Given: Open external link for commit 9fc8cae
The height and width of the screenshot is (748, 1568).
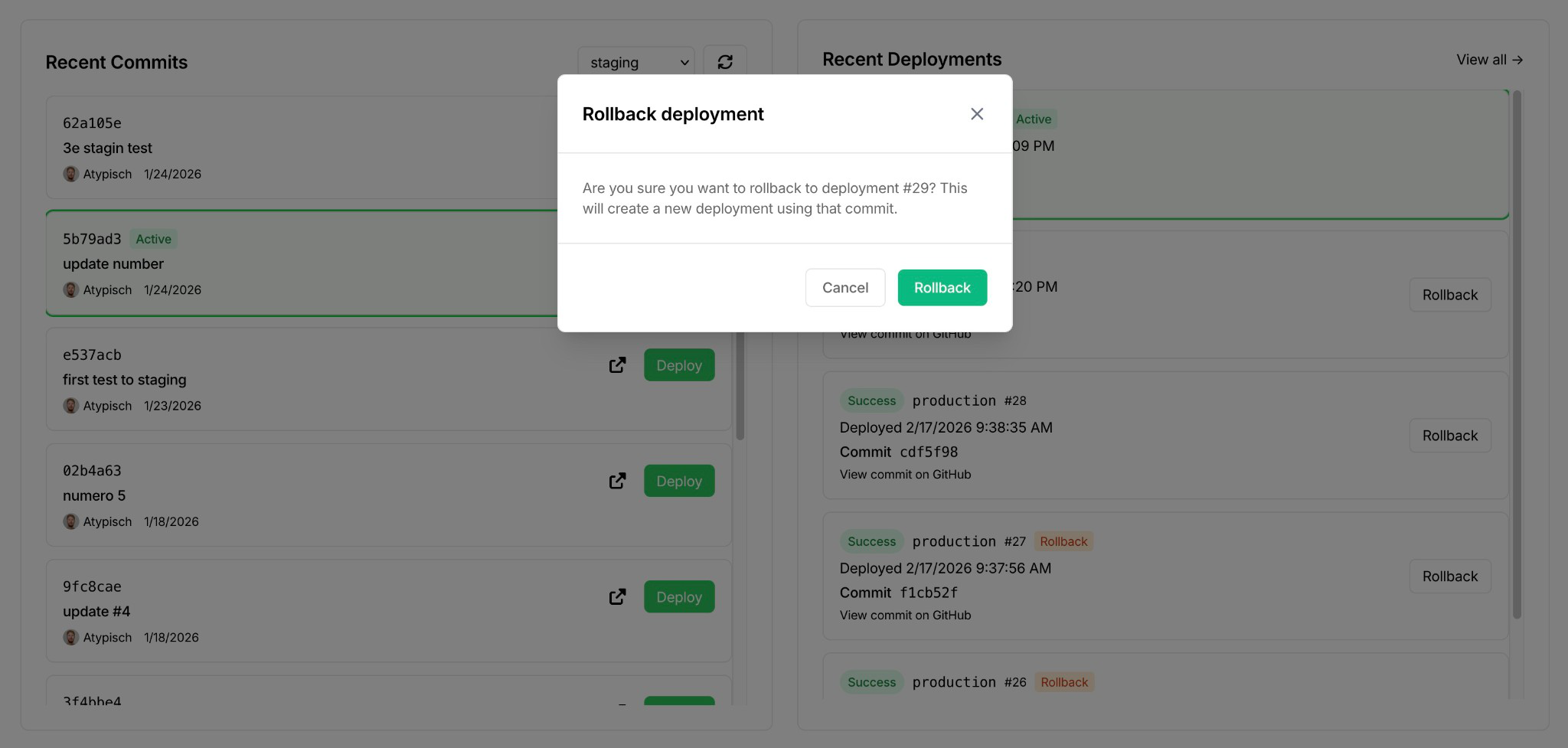Looking at the screenshot, I should (617, 596).
